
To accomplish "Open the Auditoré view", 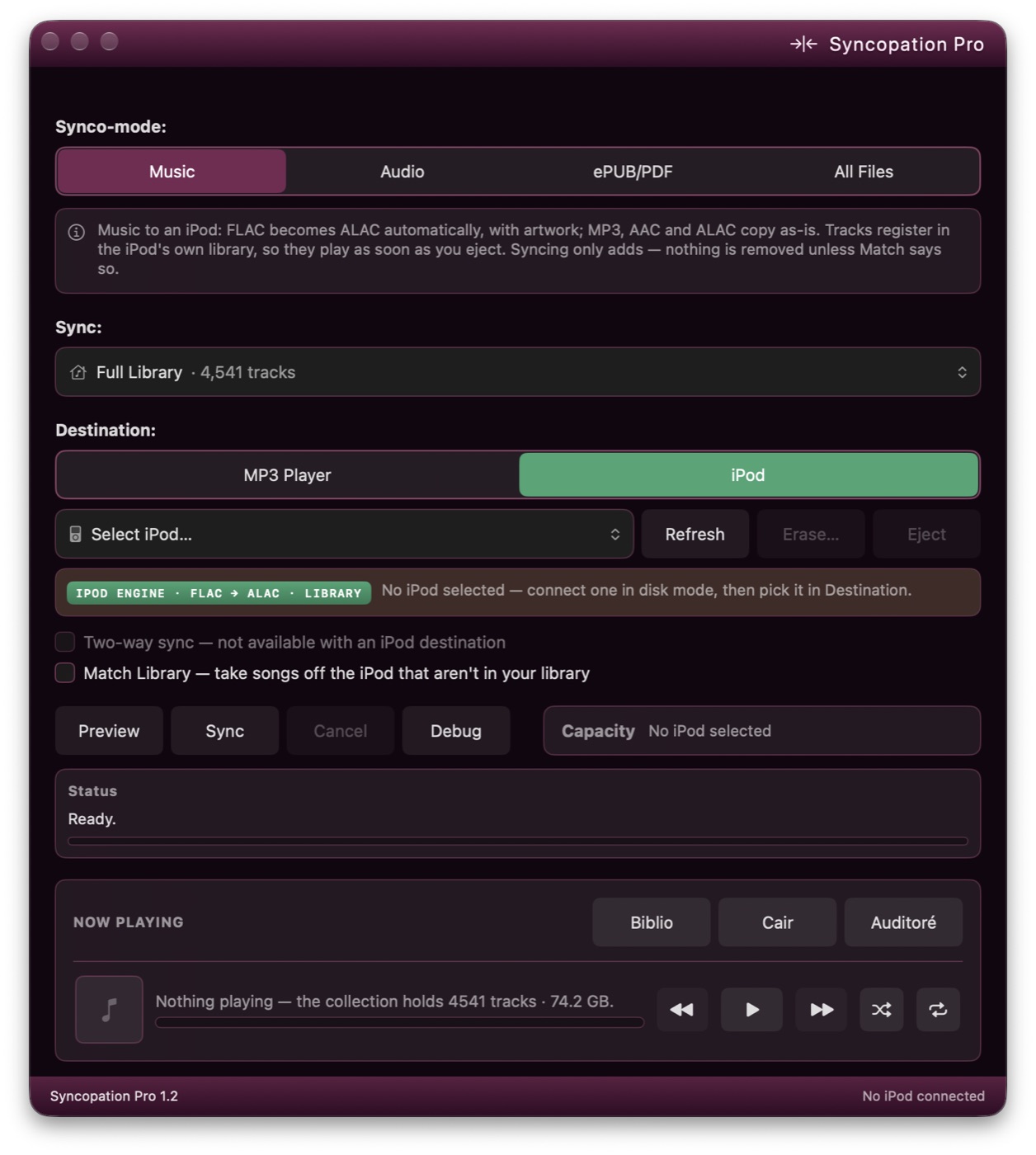I will click(x=903, y=922).
